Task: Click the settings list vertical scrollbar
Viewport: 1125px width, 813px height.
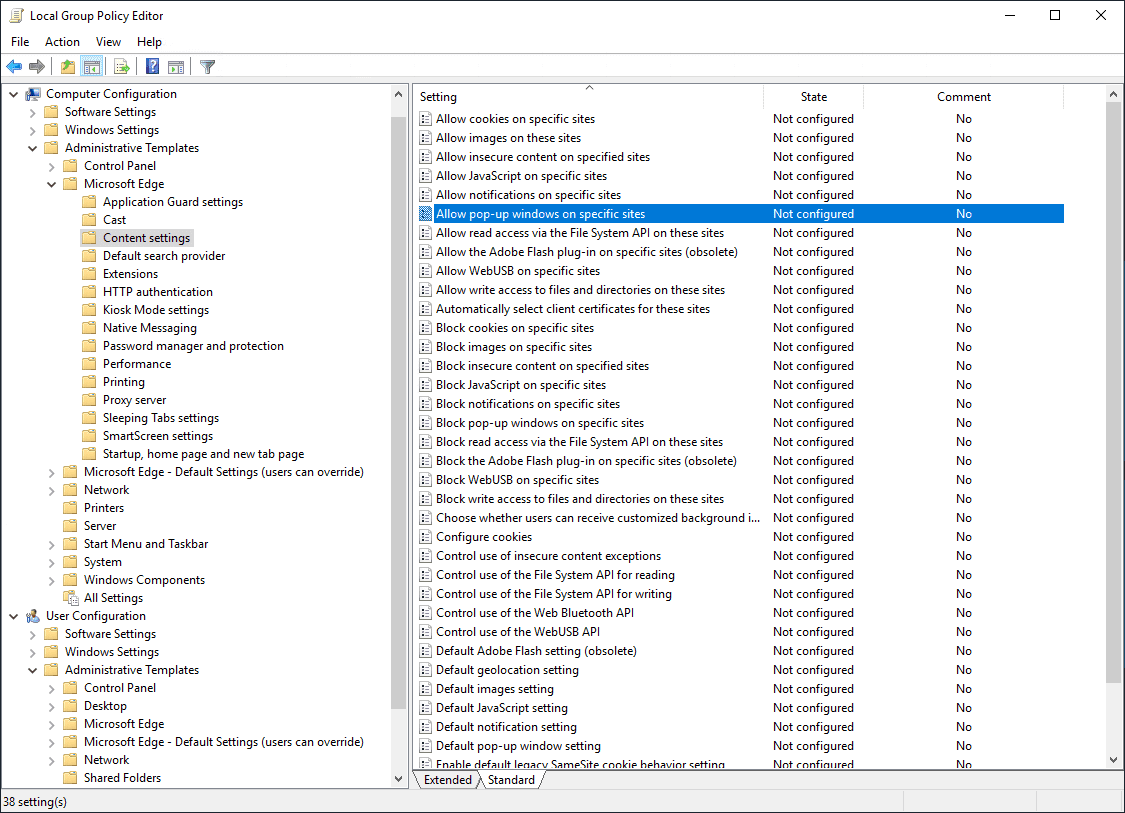Action: [x=1113, y=391]
